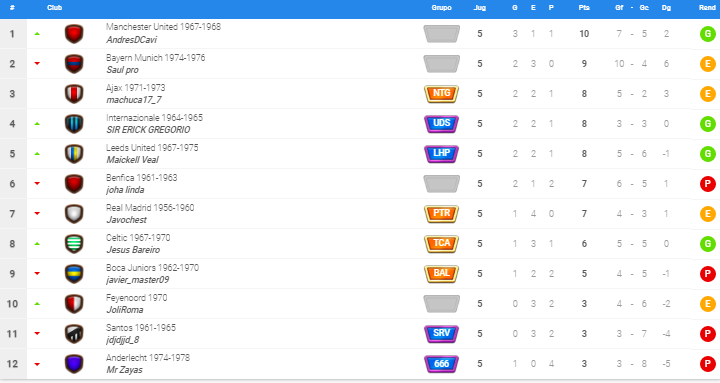Click the Boca Juniors blue-yellow crest
720x383 pixels.
coord(74,274)
